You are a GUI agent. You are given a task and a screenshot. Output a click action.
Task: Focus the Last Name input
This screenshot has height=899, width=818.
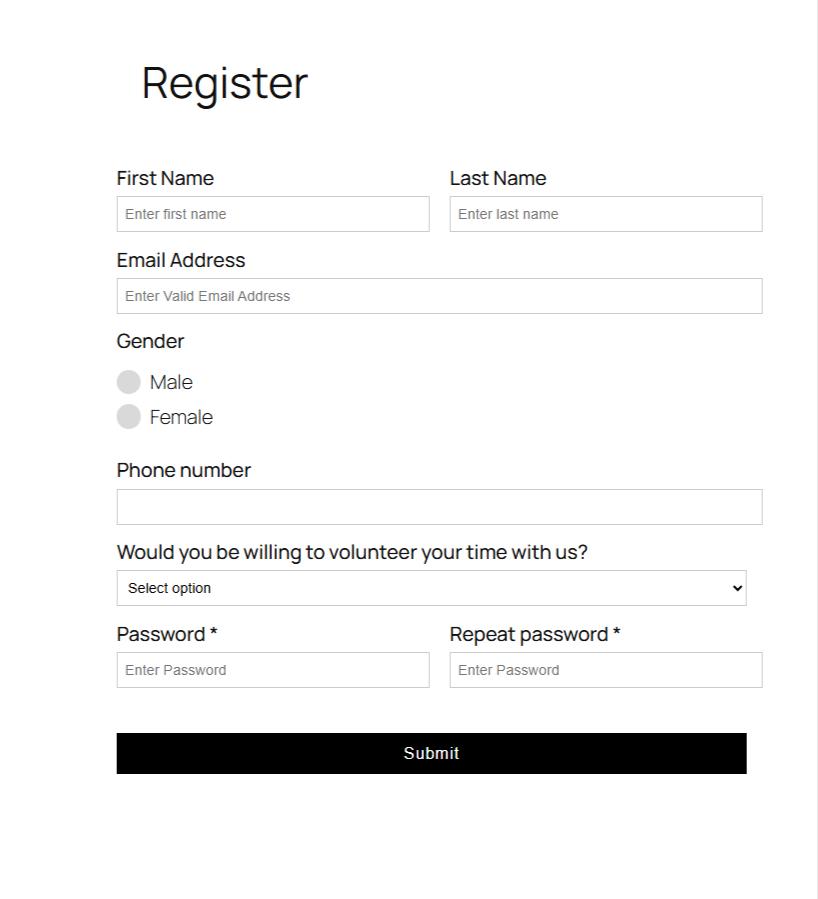pos(605,214)
